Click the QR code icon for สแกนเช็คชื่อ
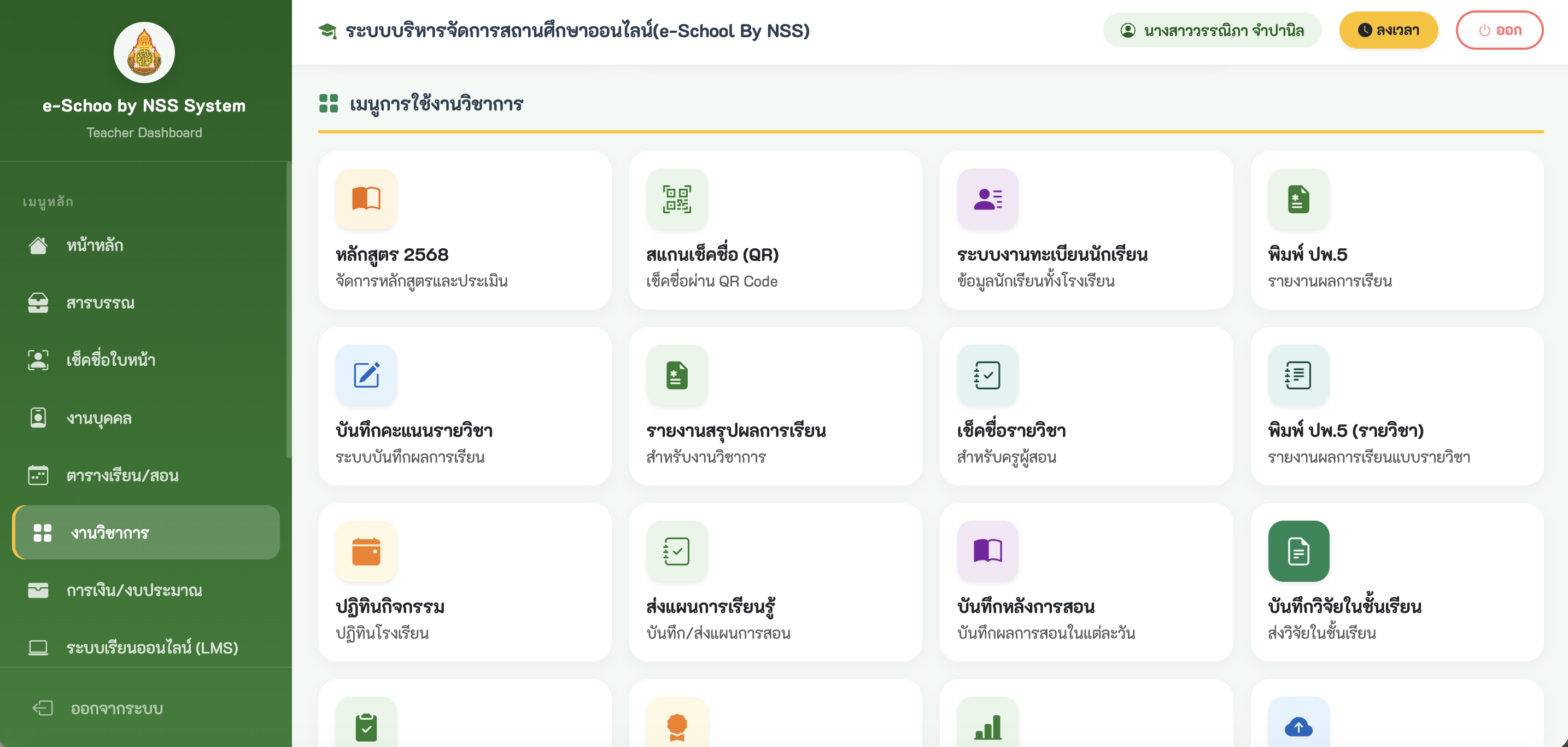This screenshot has height=747, width=1568. pyautogui.click(x=677, y=199)
